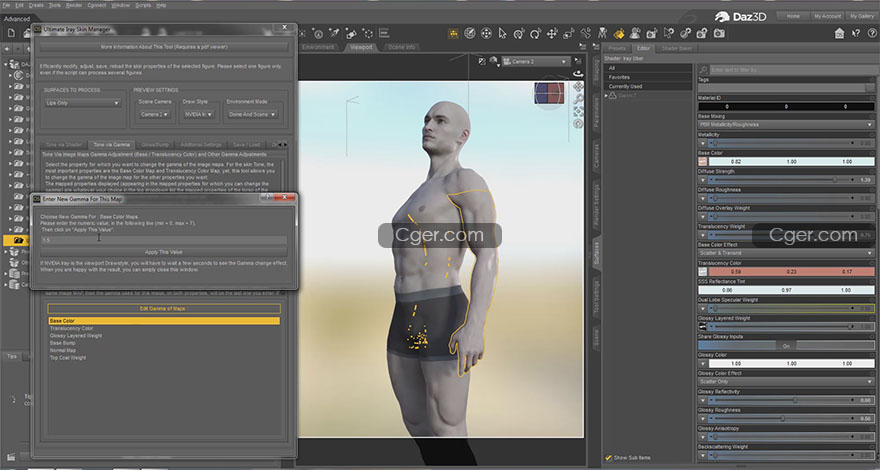Click the Camera orbit circular tool
This screenshot has height=470, width=880.
click(x=470, y=34)
